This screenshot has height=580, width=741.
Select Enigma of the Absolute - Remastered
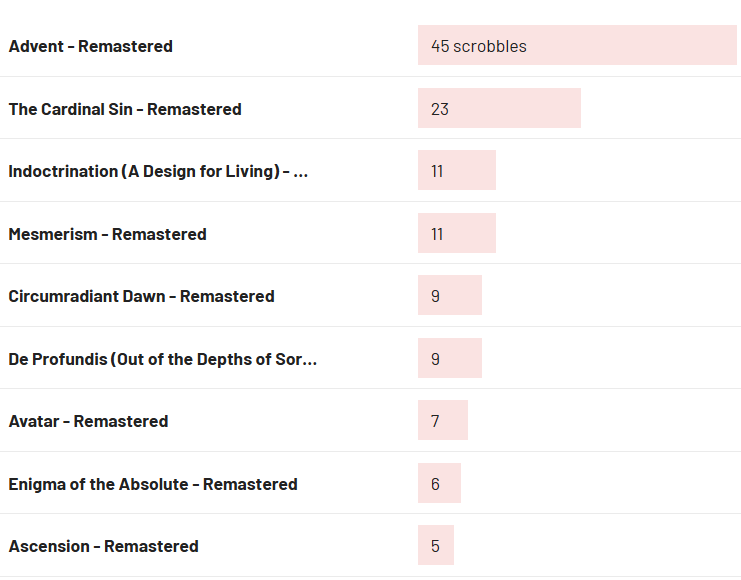[153, 484]
